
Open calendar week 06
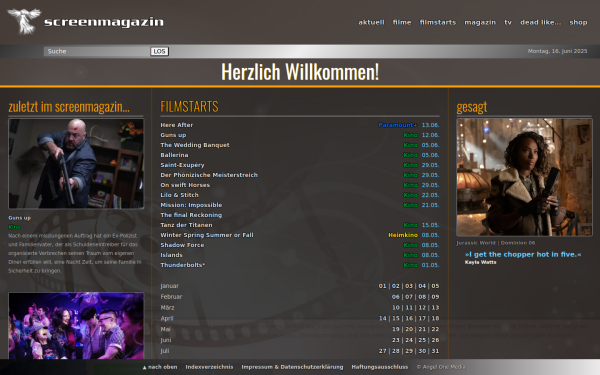click(x=396, y=297)
